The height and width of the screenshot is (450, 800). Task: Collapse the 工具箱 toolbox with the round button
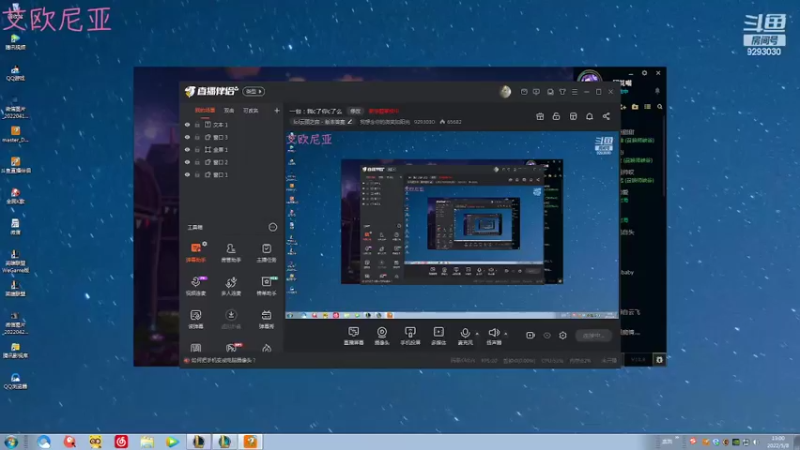273,227
